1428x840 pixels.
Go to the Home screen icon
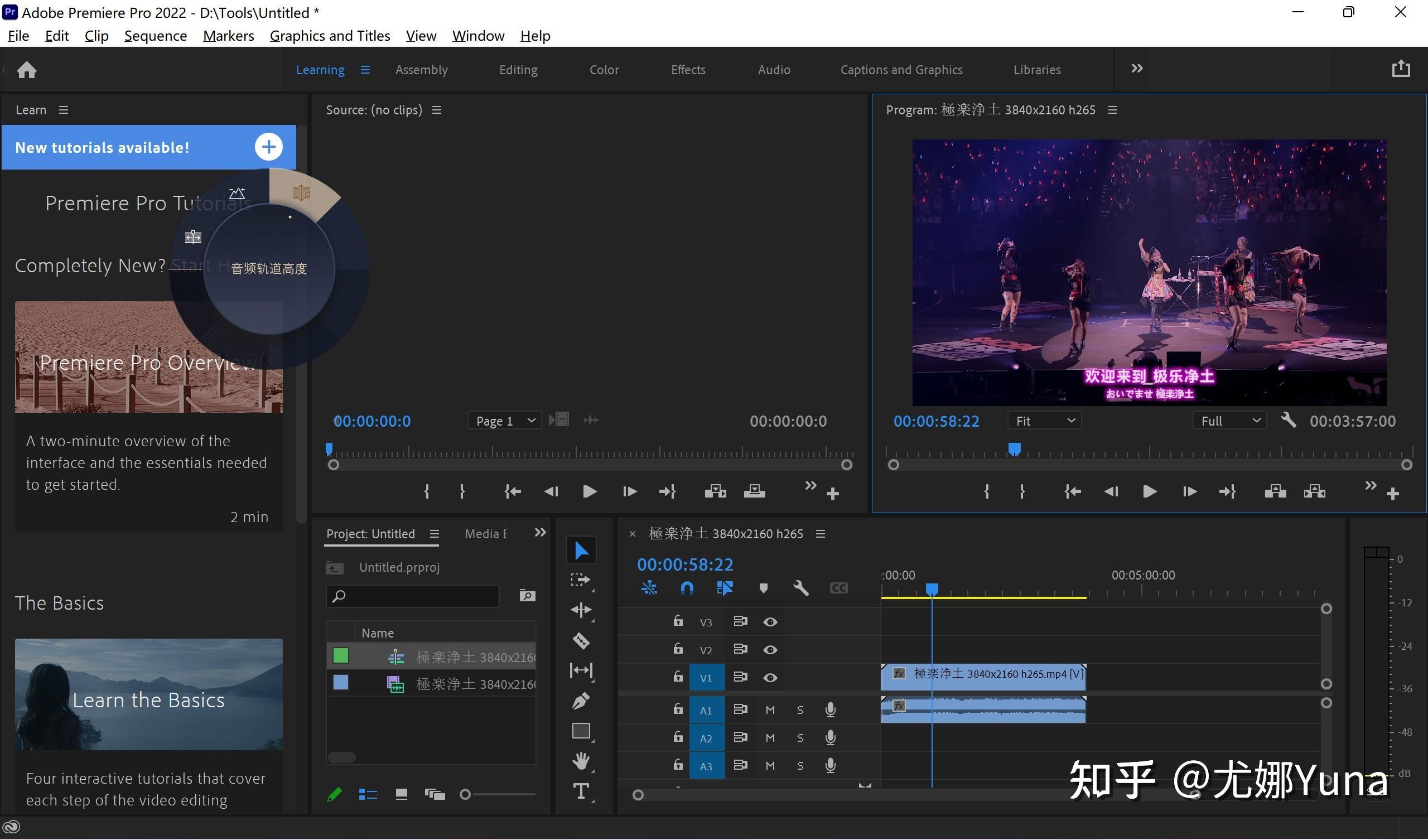(x=27, y=70)
